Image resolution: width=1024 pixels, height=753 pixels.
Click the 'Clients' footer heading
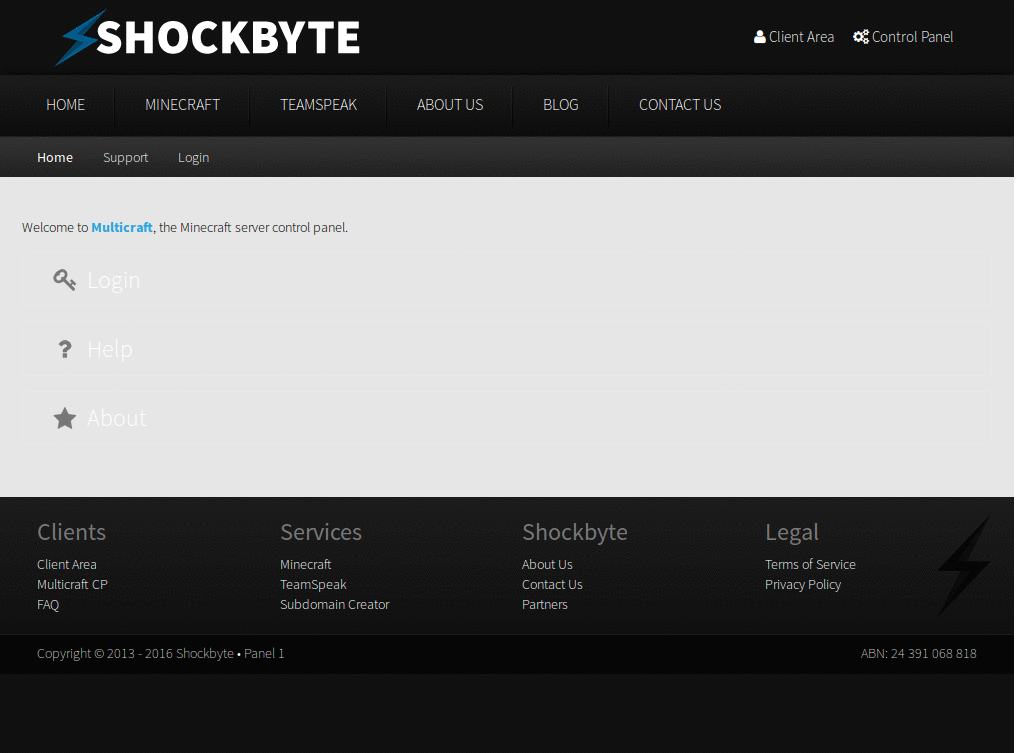click(71, 532)
